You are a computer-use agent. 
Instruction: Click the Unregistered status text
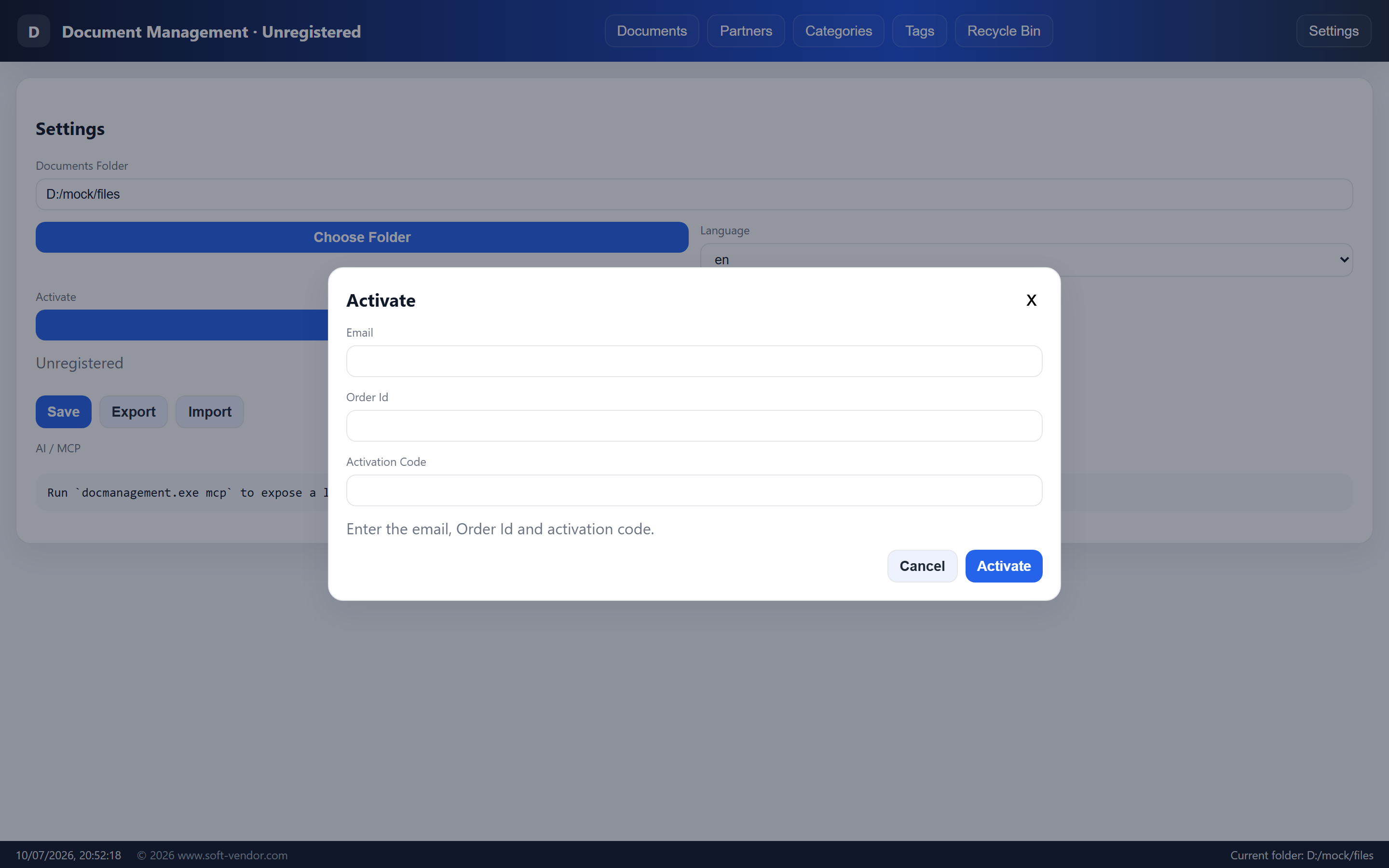point(79,364)
